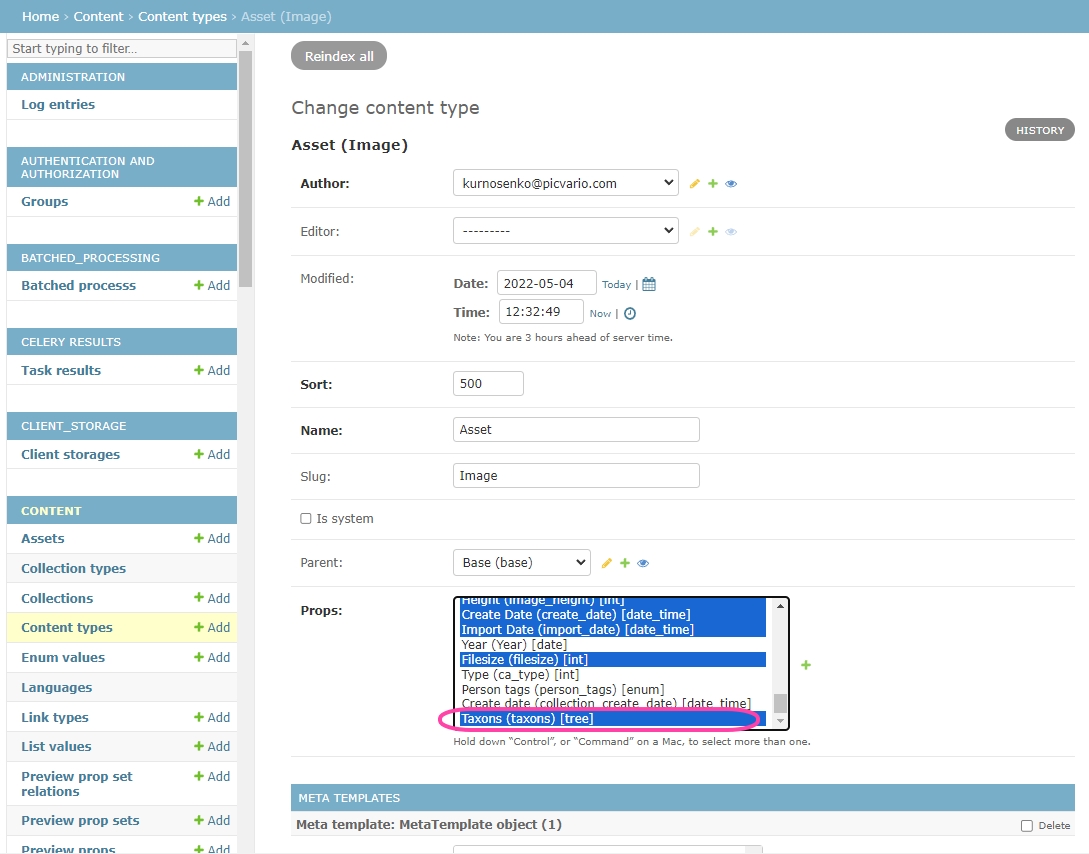Select Person tags (person_tags) [enum] prop
The width and height of the screenshot is (1089, 854).
[x=613, y=689]
